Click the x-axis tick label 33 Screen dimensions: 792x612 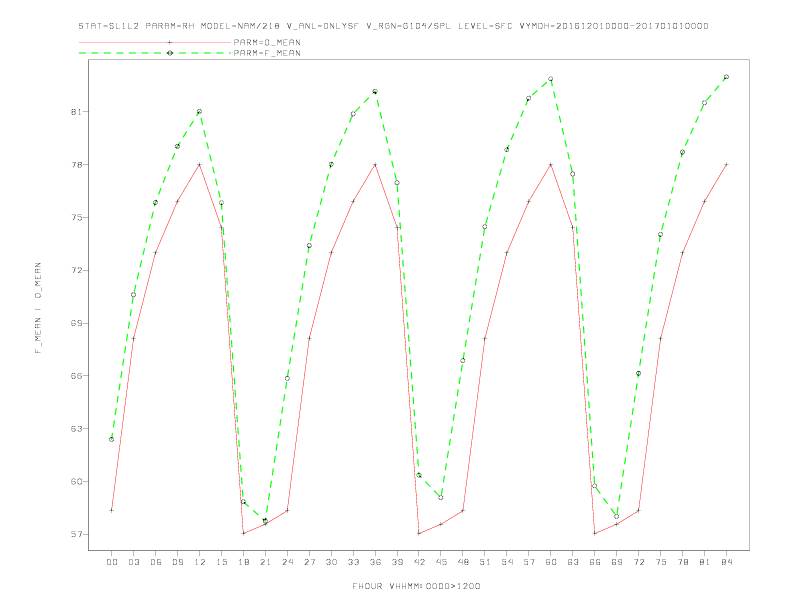[353, 562]
